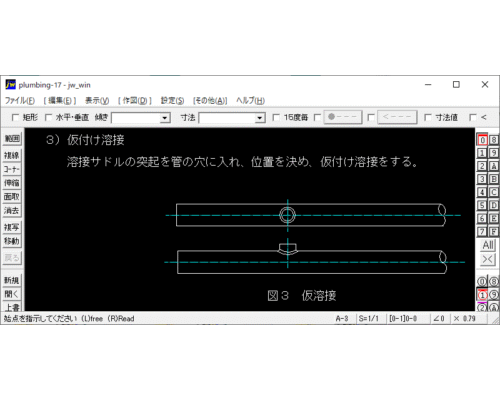This screenshot has height=400, width=500.
Task: Toggle square layer E button
Action: click(x=494, y=218)
